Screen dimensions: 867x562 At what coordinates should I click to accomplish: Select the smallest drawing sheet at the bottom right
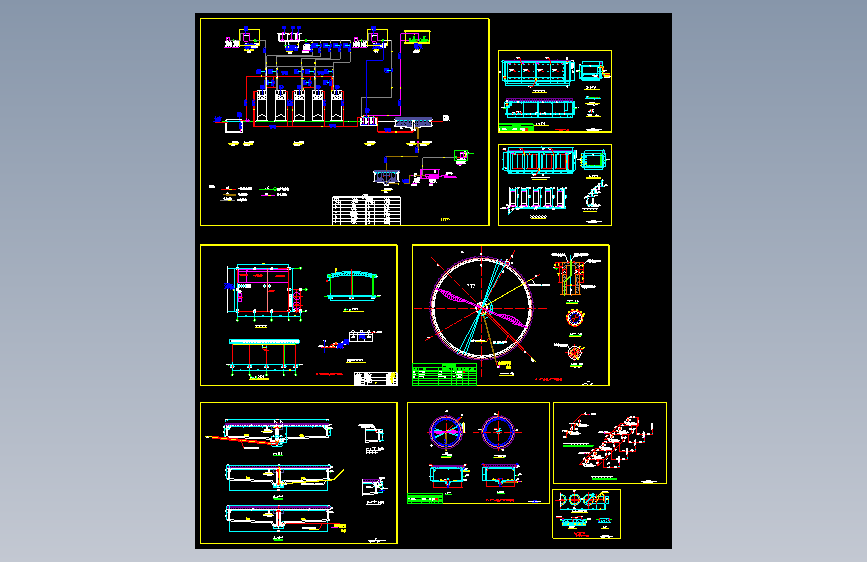[587, 514]
